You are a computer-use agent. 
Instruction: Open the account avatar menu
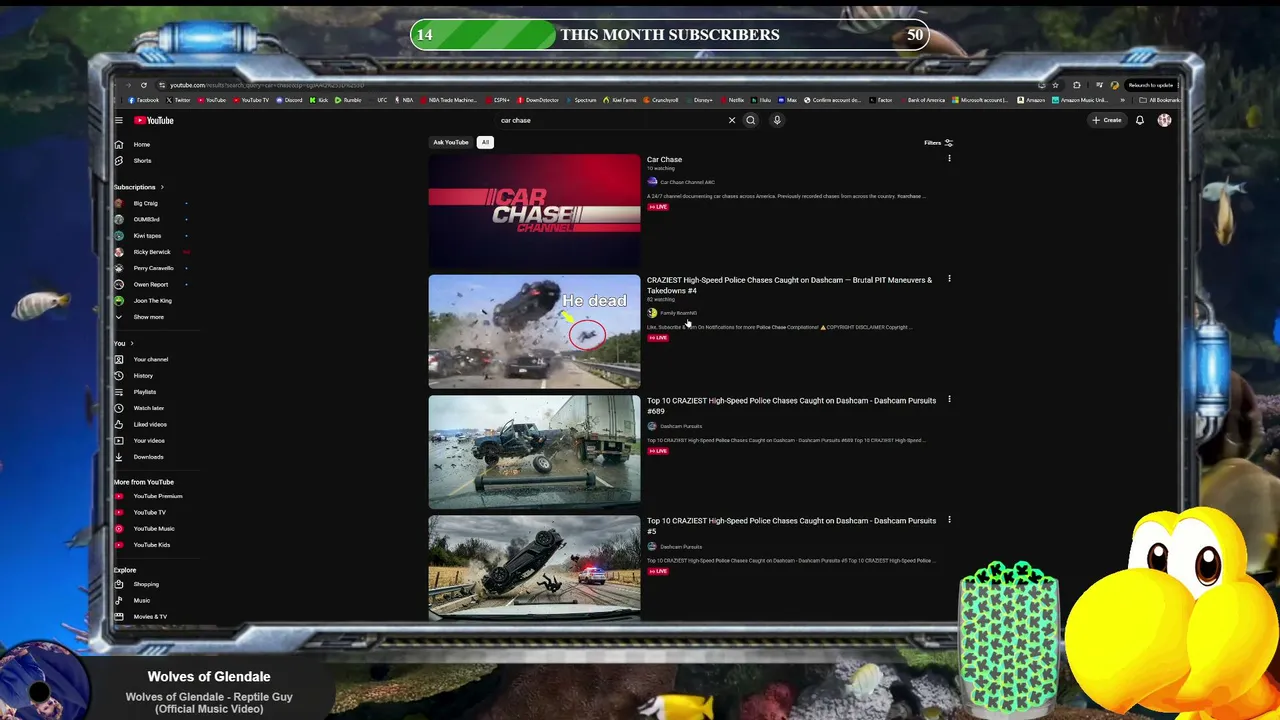(x=1164, y=120)
